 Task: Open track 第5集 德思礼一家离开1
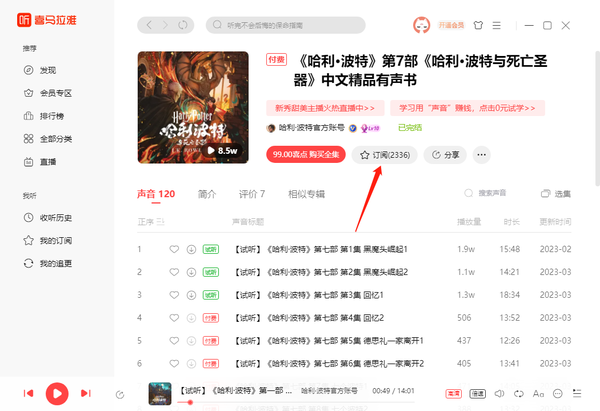329,341
